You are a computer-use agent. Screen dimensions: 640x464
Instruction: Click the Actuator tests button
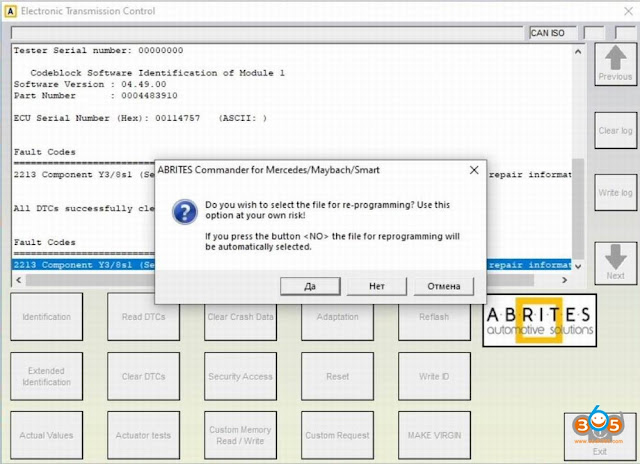point(143,435)
